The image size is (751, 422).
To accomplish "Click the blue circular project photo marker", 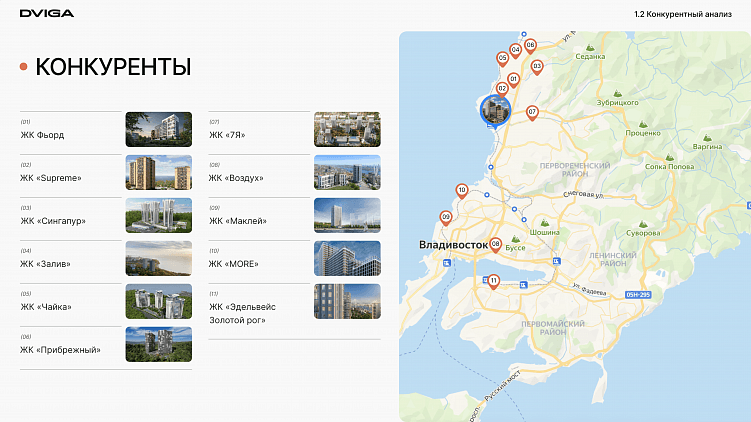I will [x=495, y=110].
